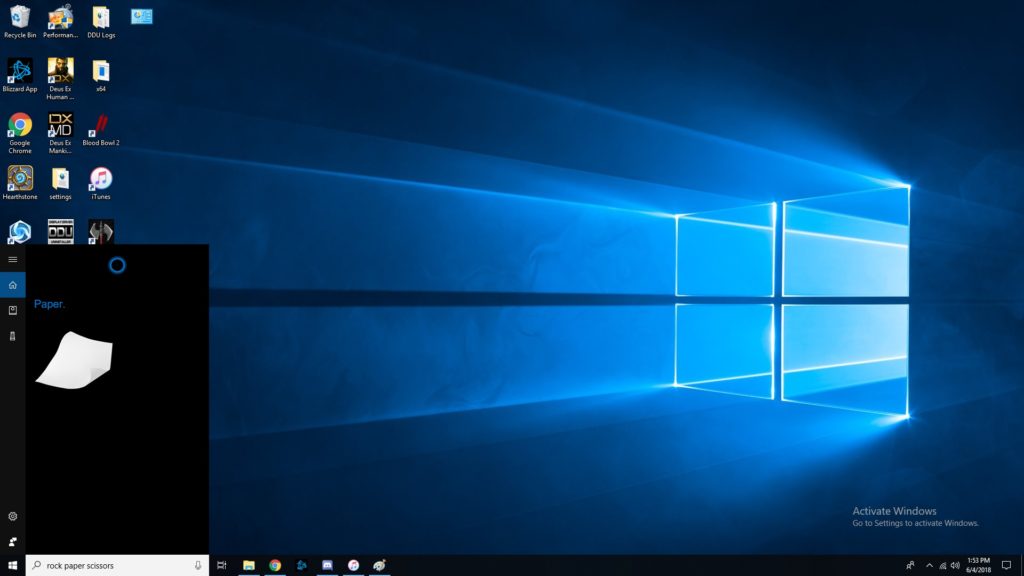
Task: Show hidden system tray icons
Action: (x=929, y=565)
